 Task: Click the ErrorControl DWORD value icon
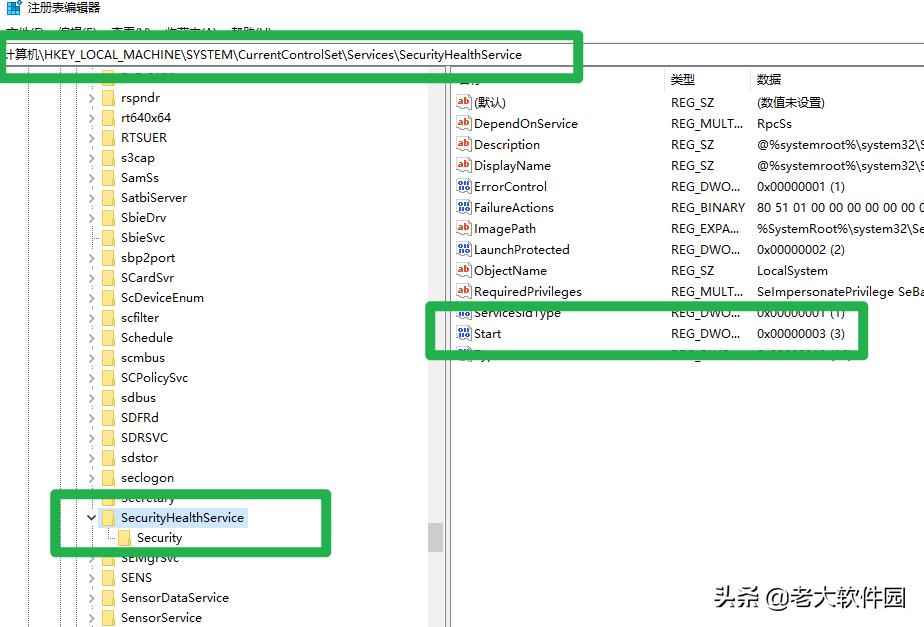[464, 186]
